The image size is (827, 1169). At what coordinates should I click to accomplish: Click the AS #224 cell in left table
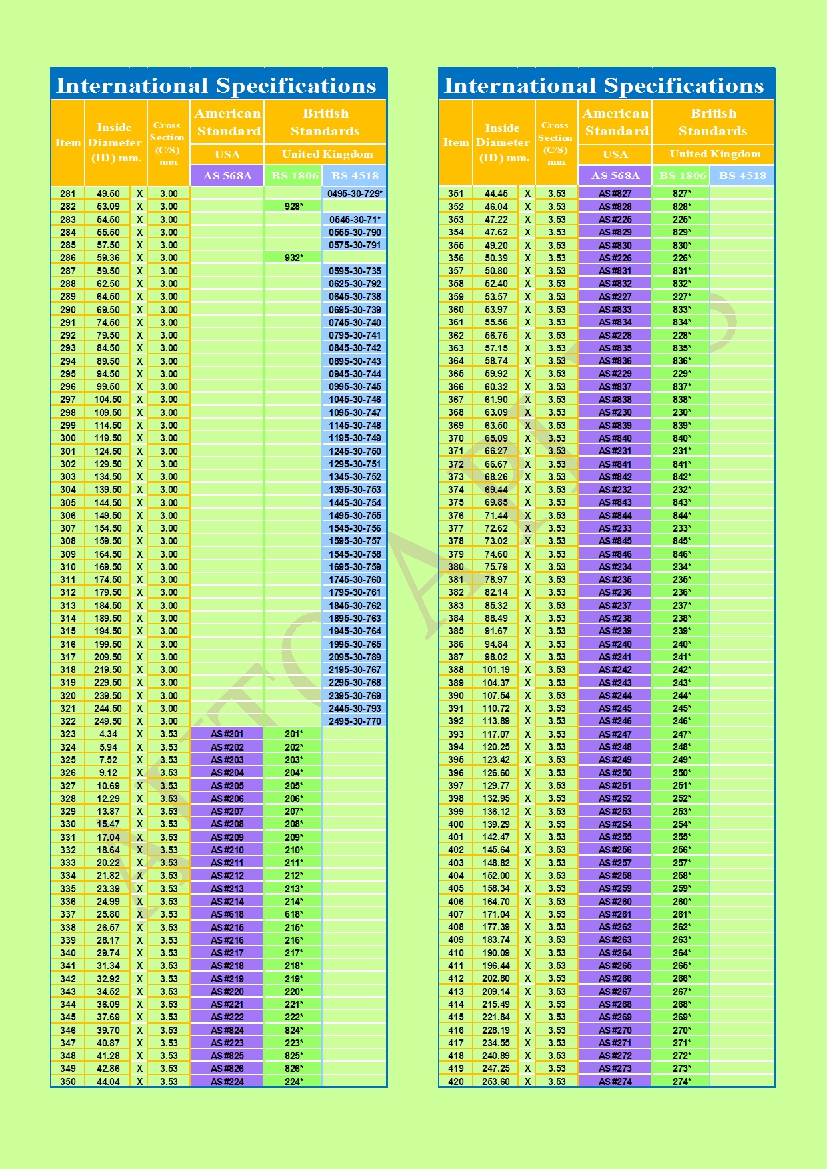click(x=227, y=1082)
